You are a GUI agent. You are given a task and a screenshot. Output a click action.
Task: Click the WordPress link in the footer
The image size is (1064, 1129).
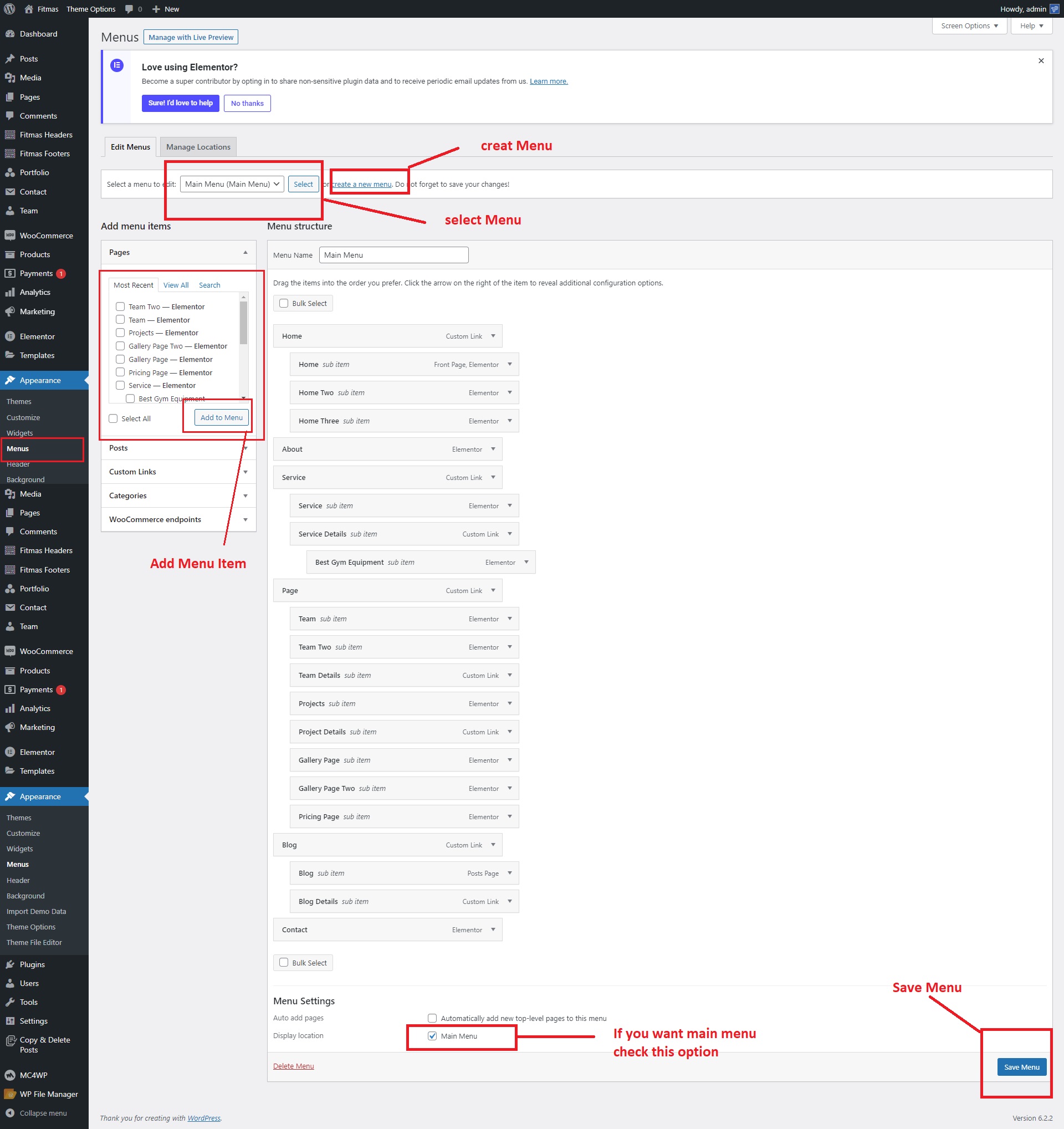pyautogui.click(x=204, y=1118)
